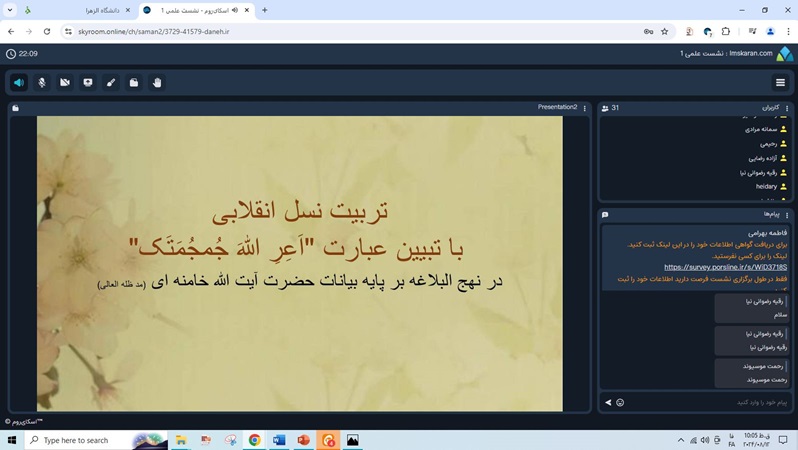The width and height of the screenshot is (798, 450).
Task: Select user رحیمی in users list
Action: [x=768, y=144]
